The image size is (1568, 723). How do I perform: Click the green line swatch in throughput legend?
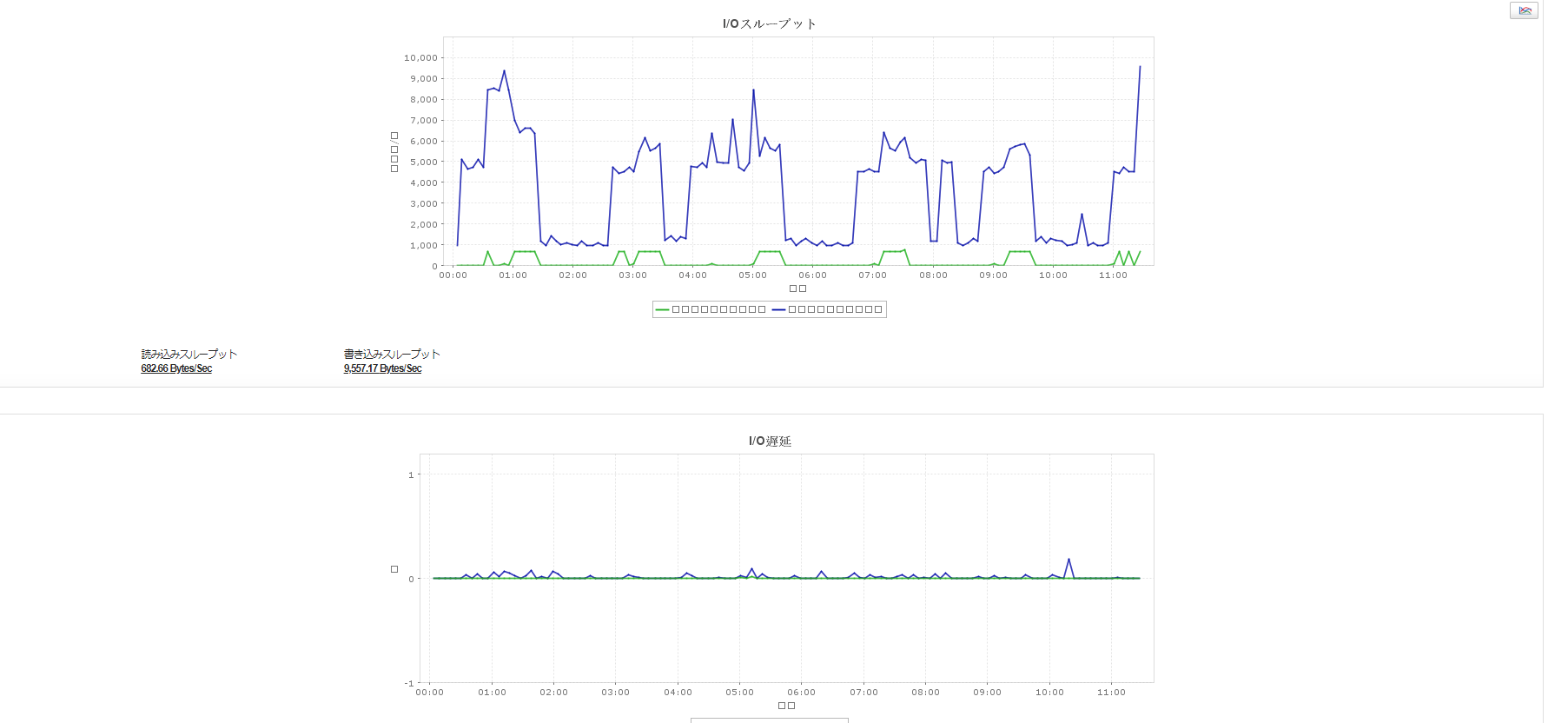[662, 309]
